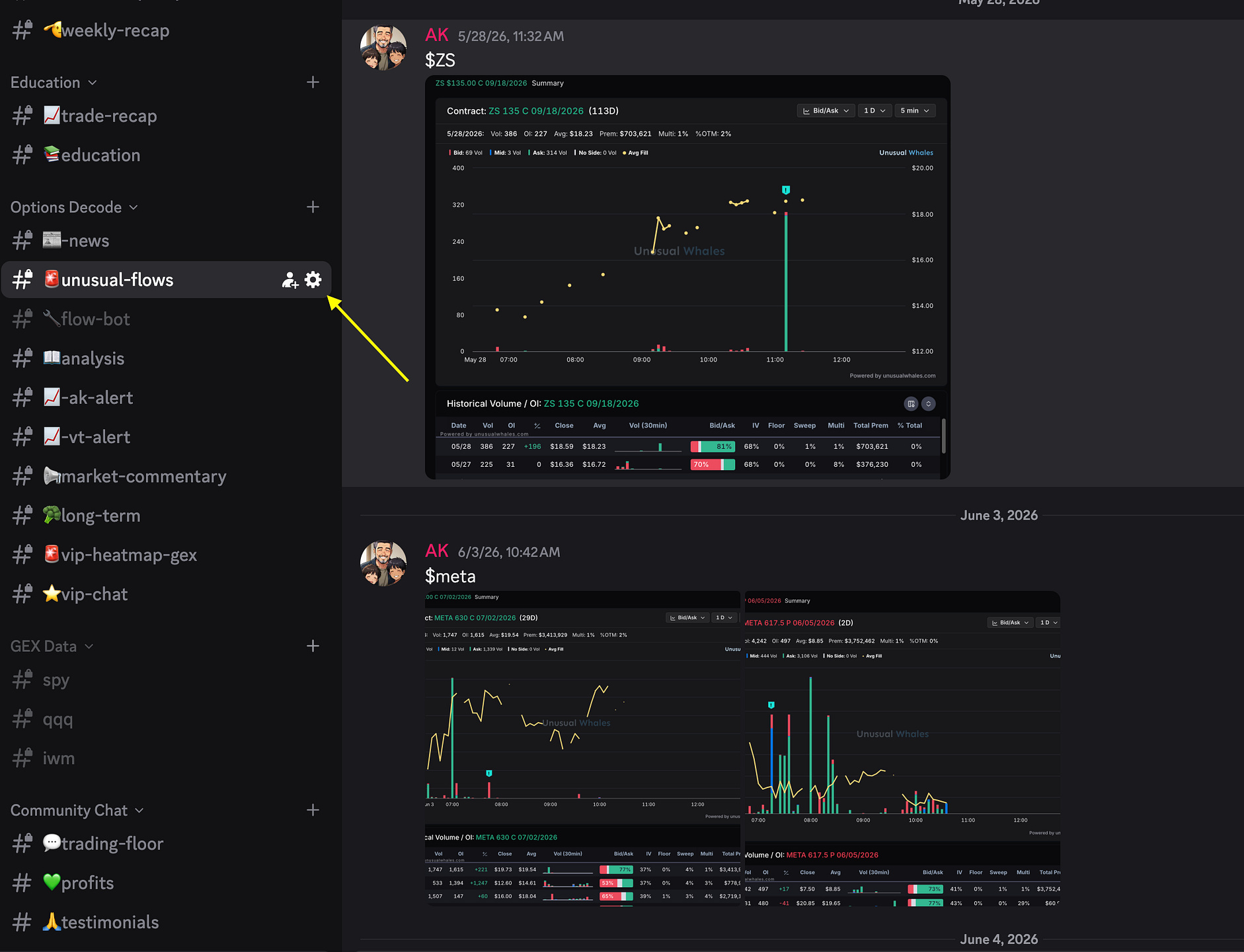This screenshot has width=1244, height=952.
Task: Click the 5/28/26, 11:32 AM timestamp
Action: coord(511,36)
